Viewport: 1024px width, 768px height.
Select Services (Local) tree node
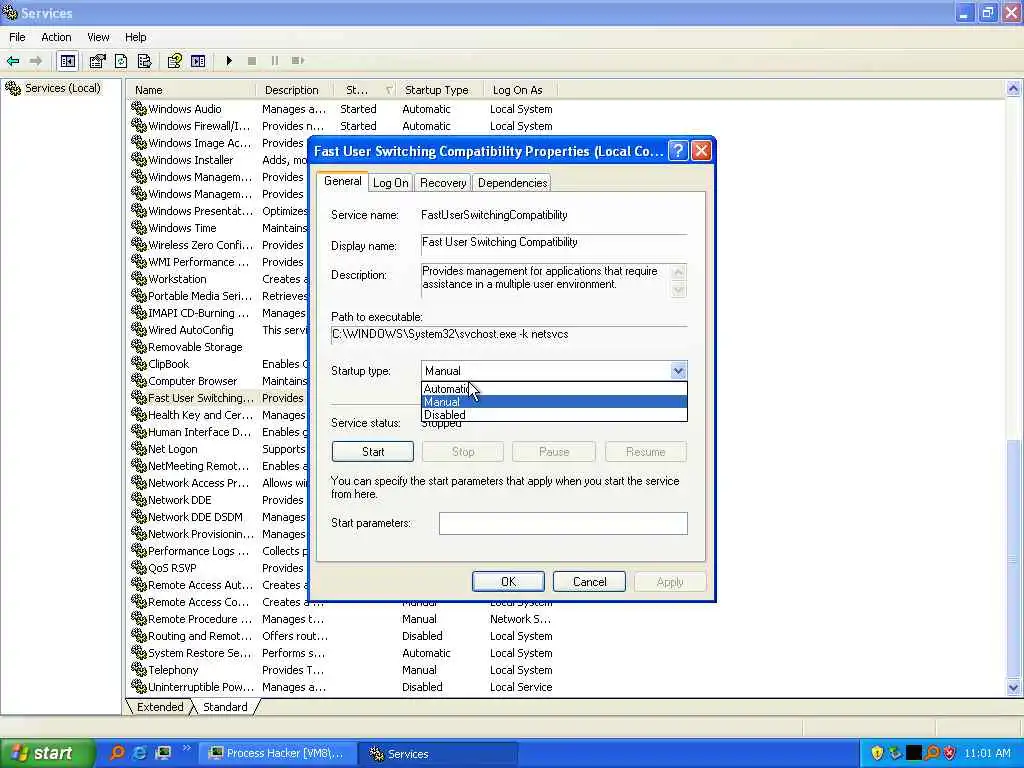tap(63, 88)
